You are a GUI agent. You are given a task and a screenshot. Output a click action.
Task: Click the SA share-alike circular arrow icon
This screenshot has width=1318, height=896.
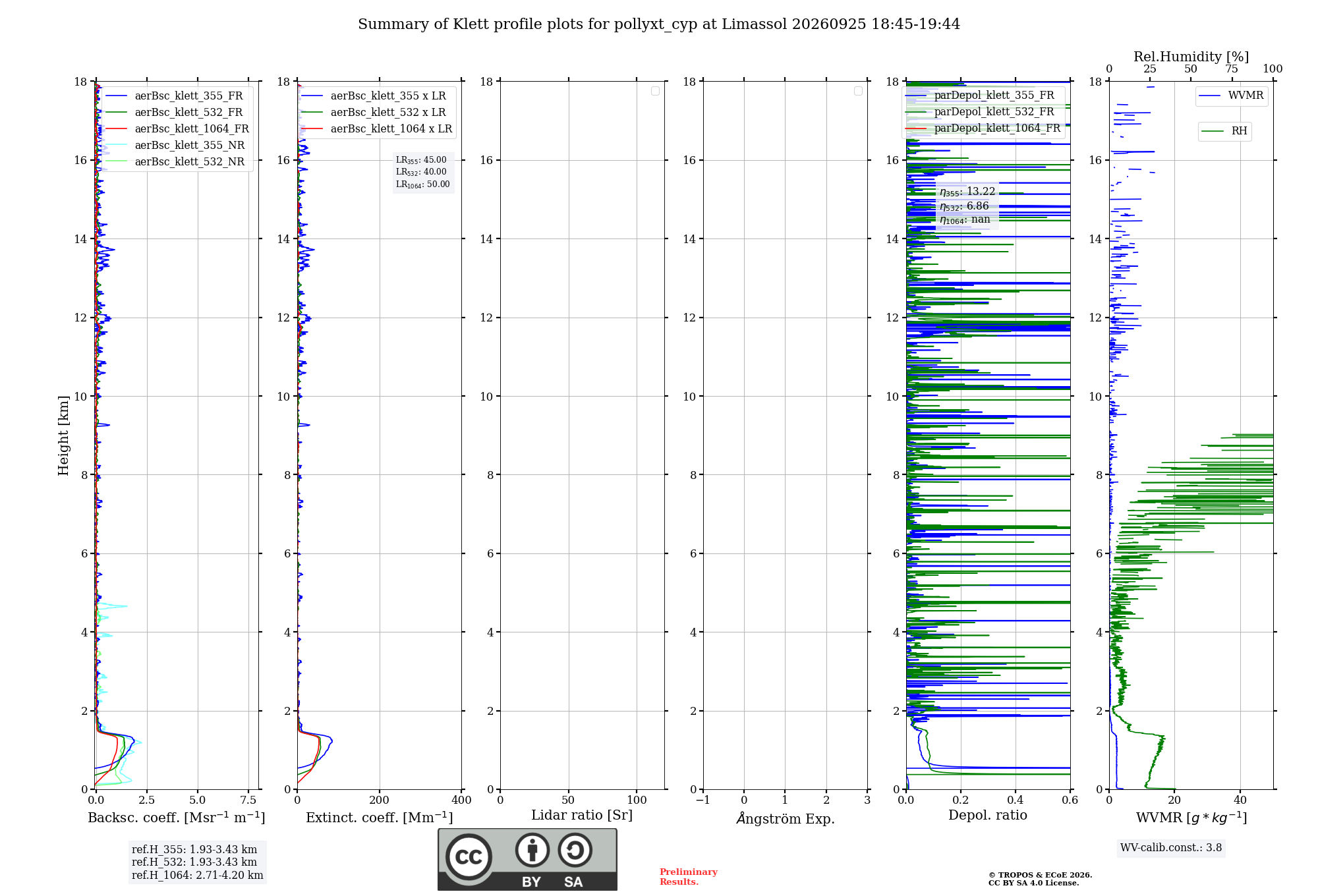[575, 850]
